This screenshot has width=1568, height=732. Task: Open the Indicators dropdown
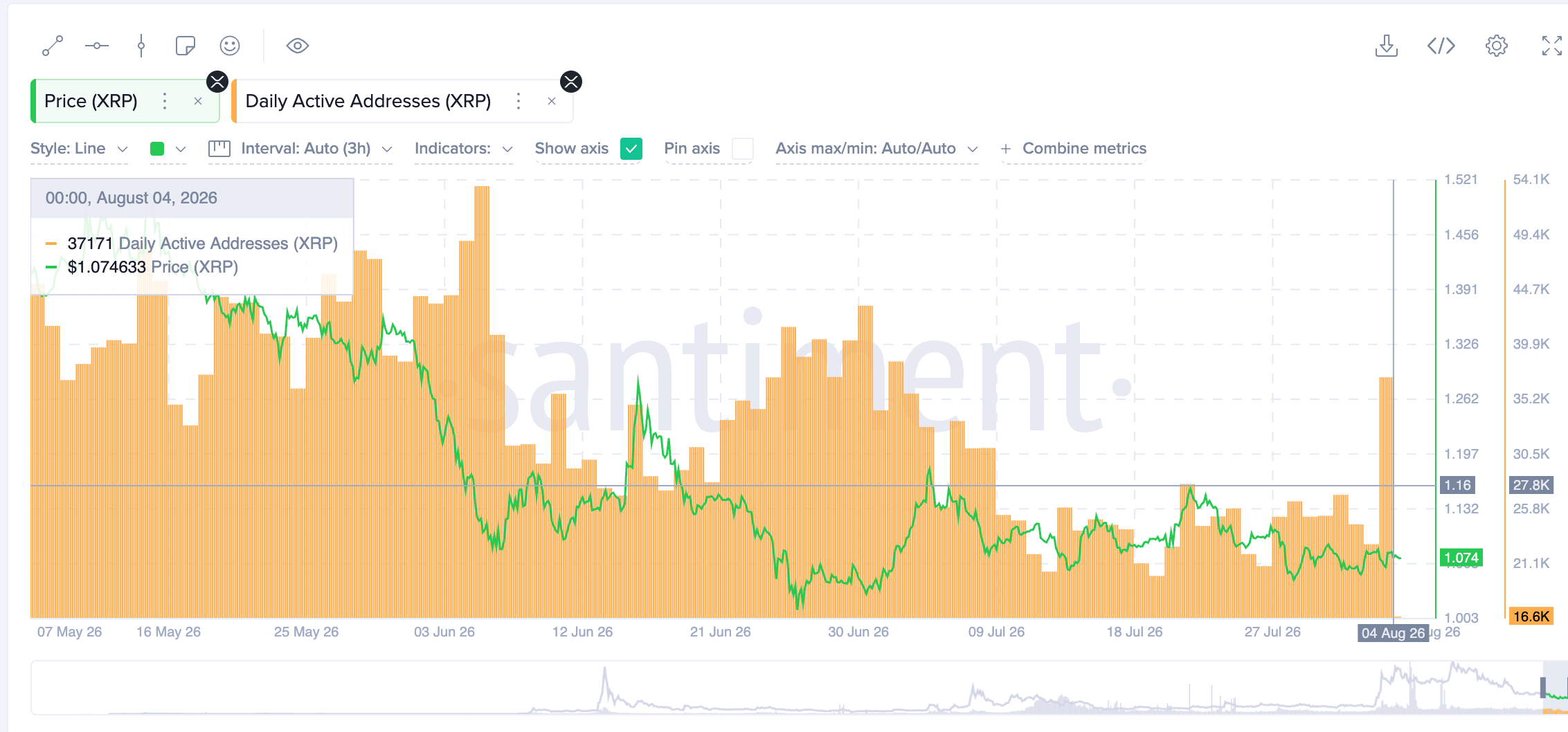464,149
